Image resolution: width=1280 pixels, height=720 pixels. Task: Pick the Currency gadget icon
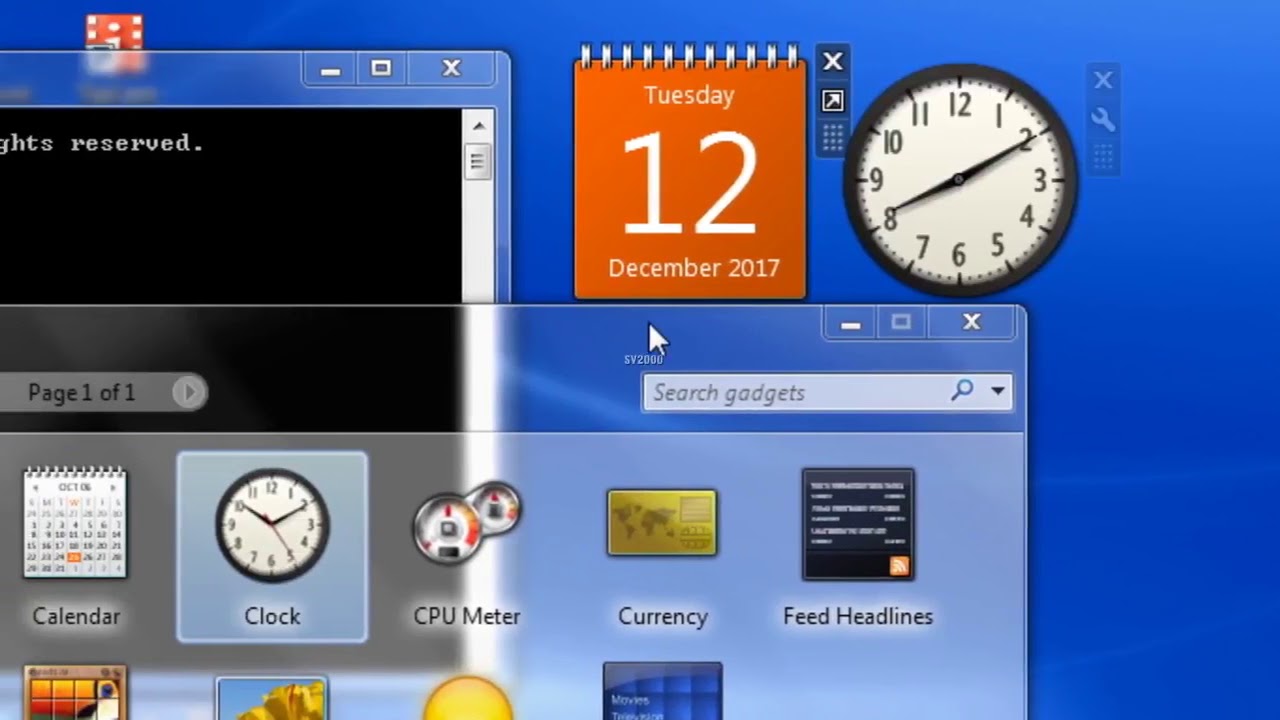[x=662, y=522]
